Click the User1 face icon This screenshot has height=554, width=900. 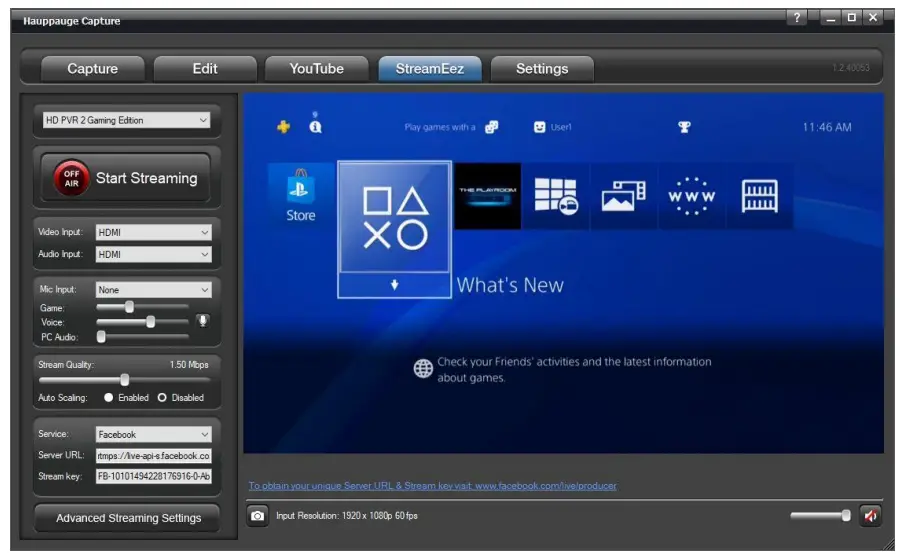[x=540, y=127]
